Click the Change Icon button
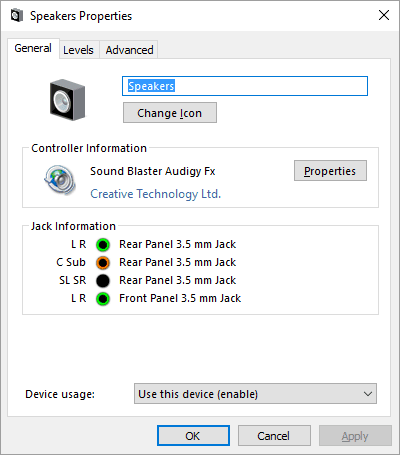This screenshot has height=455, width=400. click(170, 113)
